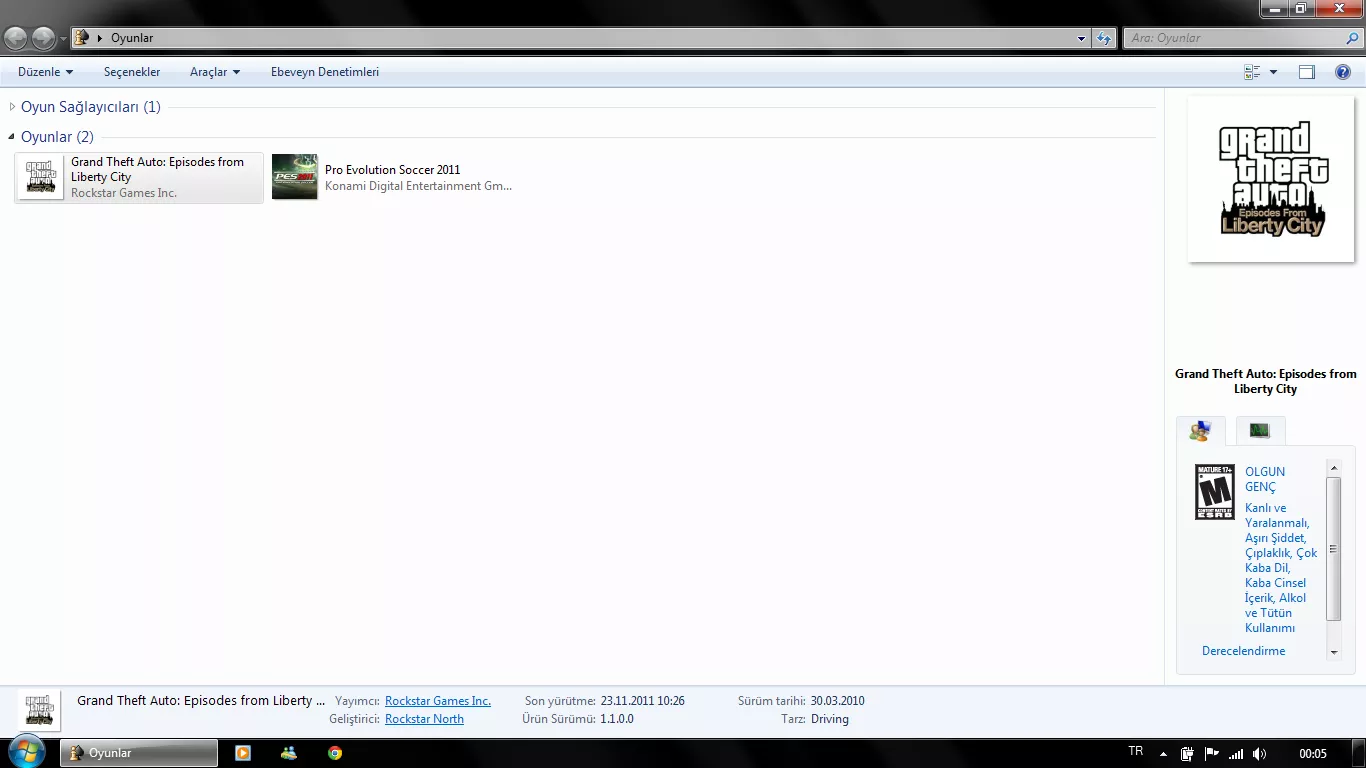Click the release date 30.03.2010 value

(838, 701)
